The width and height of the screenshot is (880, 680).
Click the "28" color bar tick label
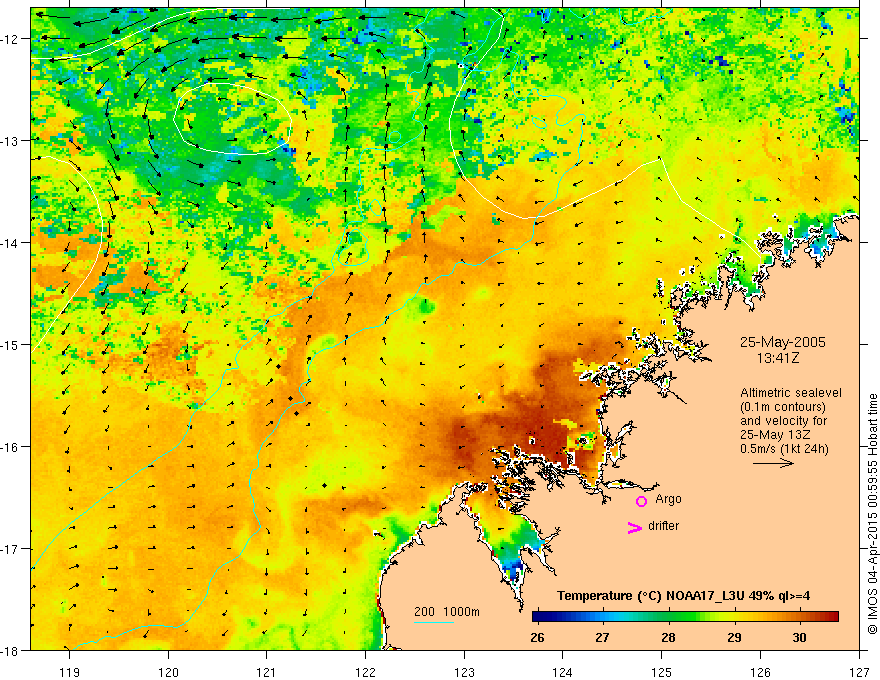pyautogui.click(x=668, y=637)
